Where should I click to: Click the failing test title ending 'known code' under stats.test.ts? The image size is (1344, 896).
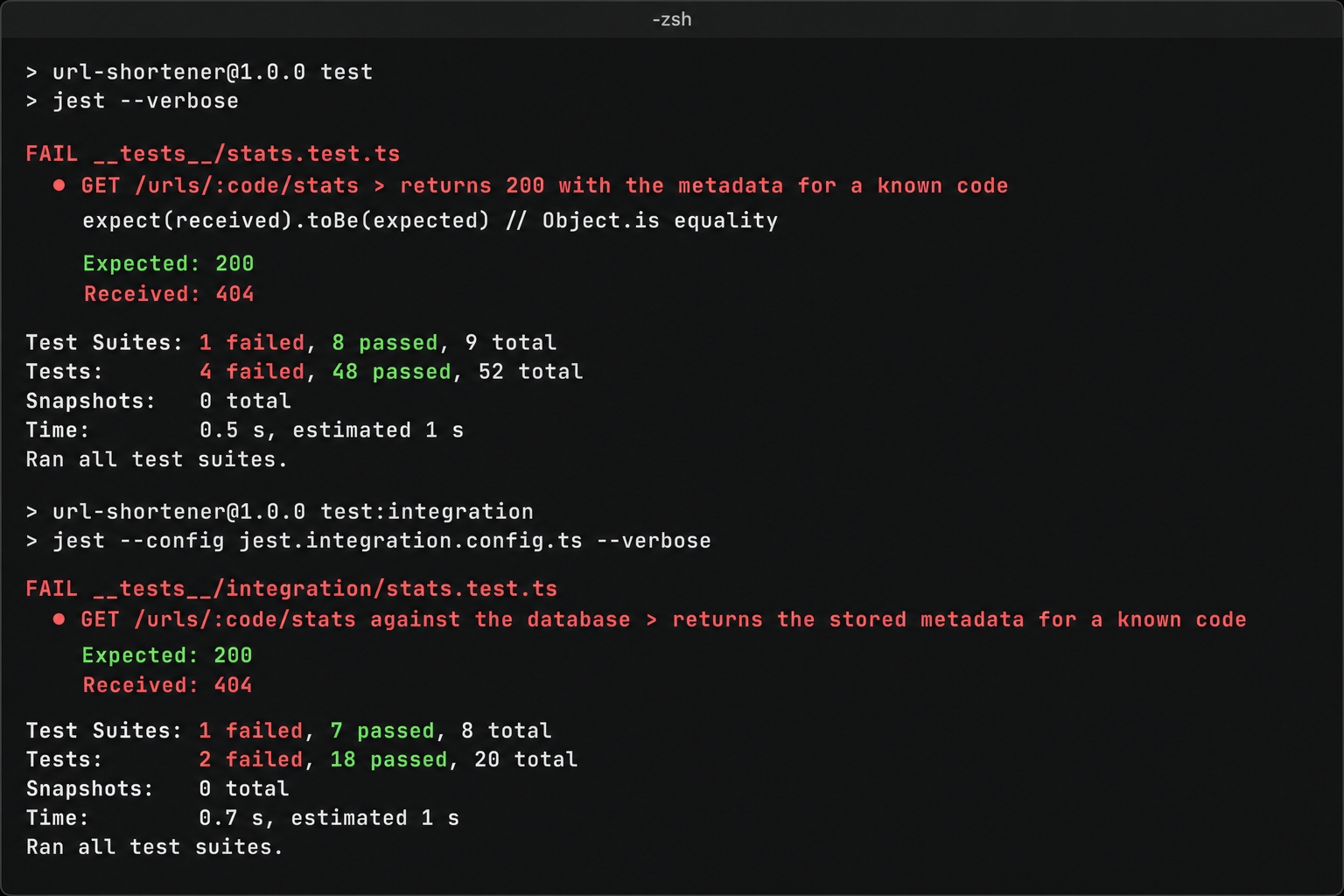(x=530, y=185)
